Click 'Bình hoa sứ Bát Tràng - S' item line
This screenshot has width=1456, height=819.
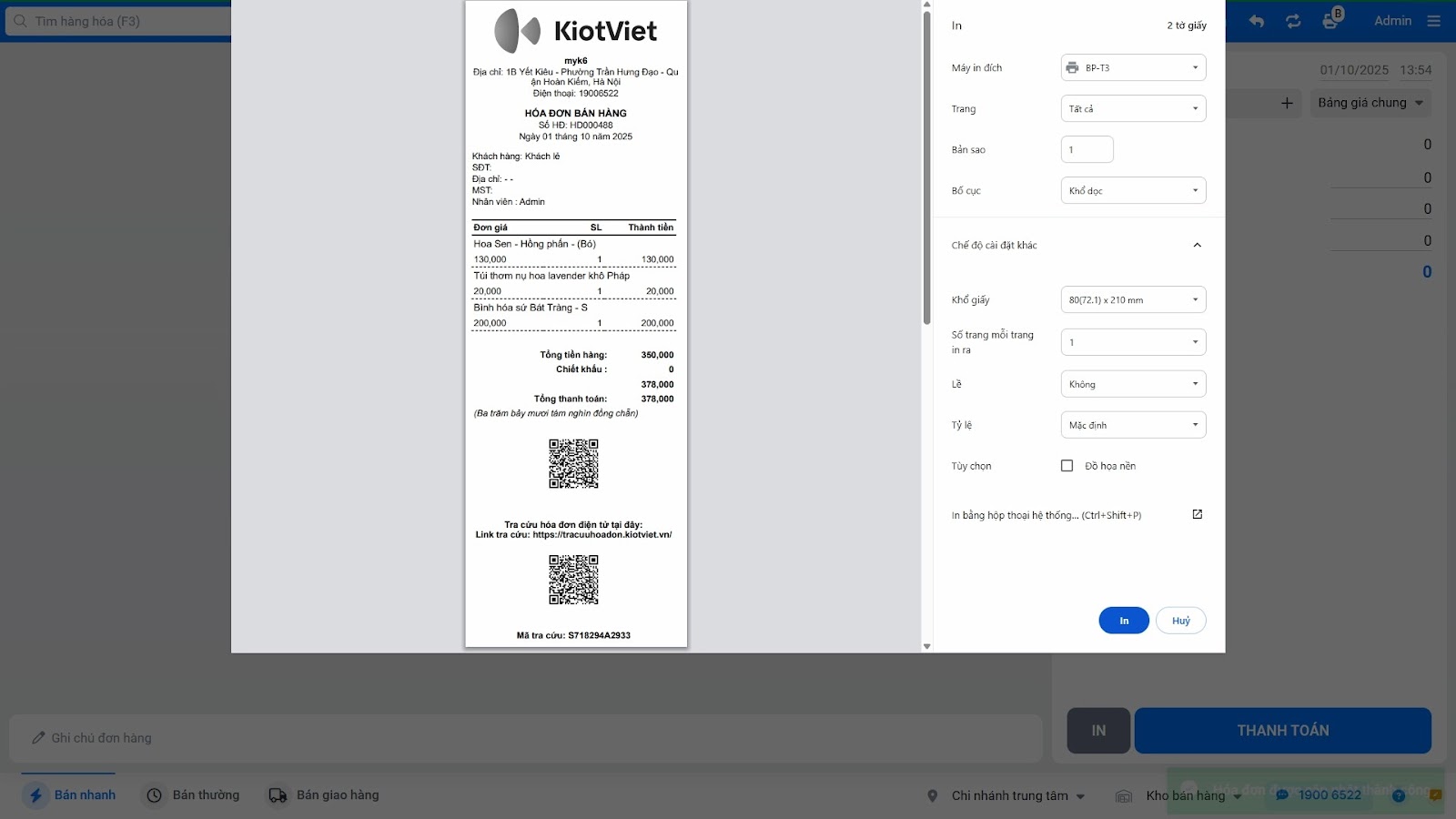pyautogui.click(x=531, y=308)
